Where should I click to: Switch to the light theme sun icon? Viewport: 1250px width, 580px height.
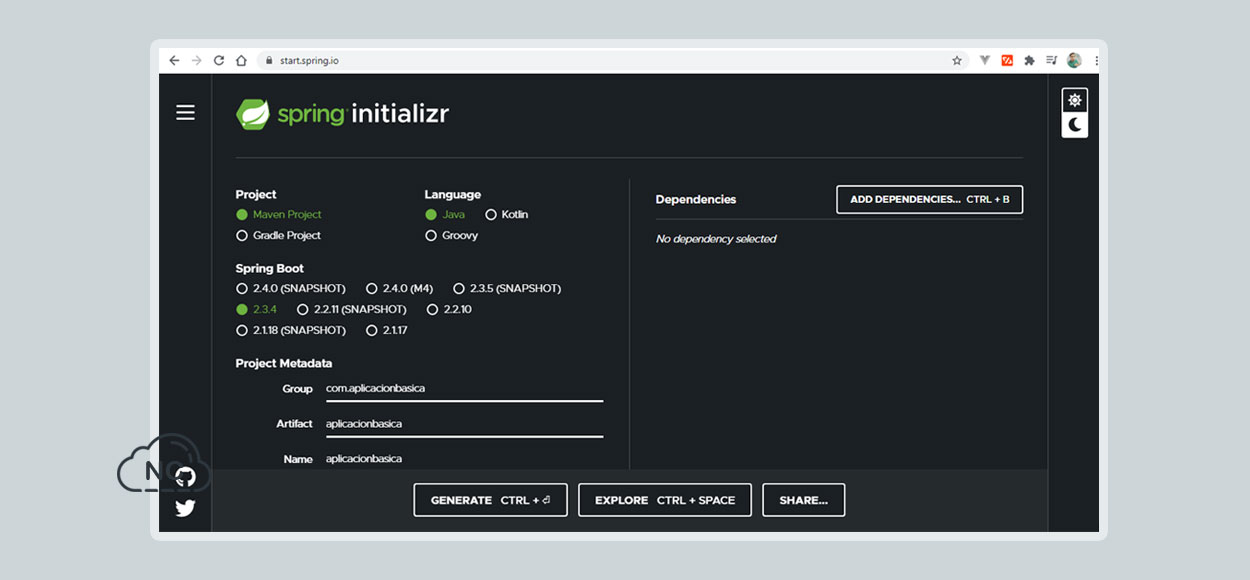point(1075,100)
